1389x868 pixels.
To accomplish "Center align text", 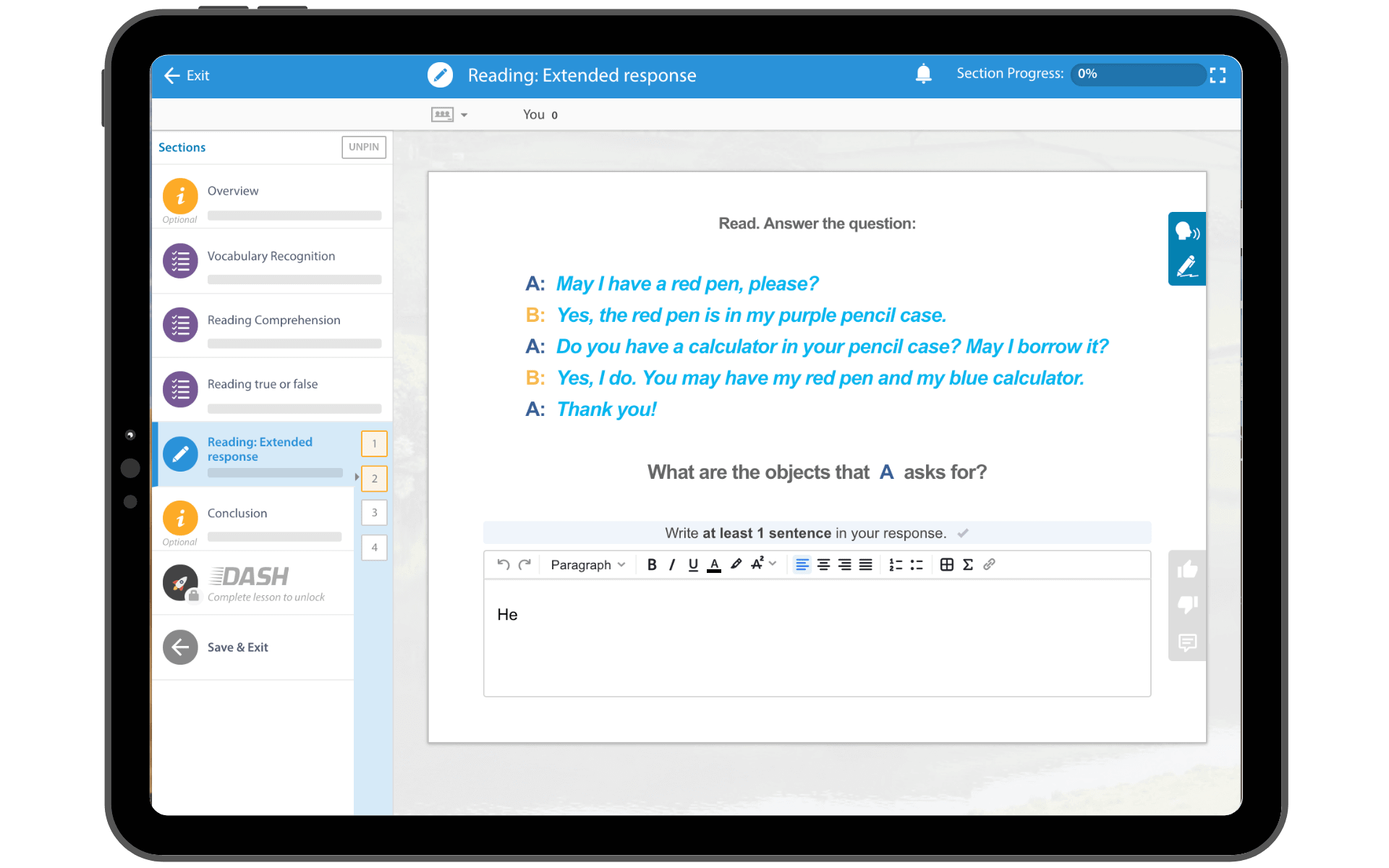I will 823,565.
